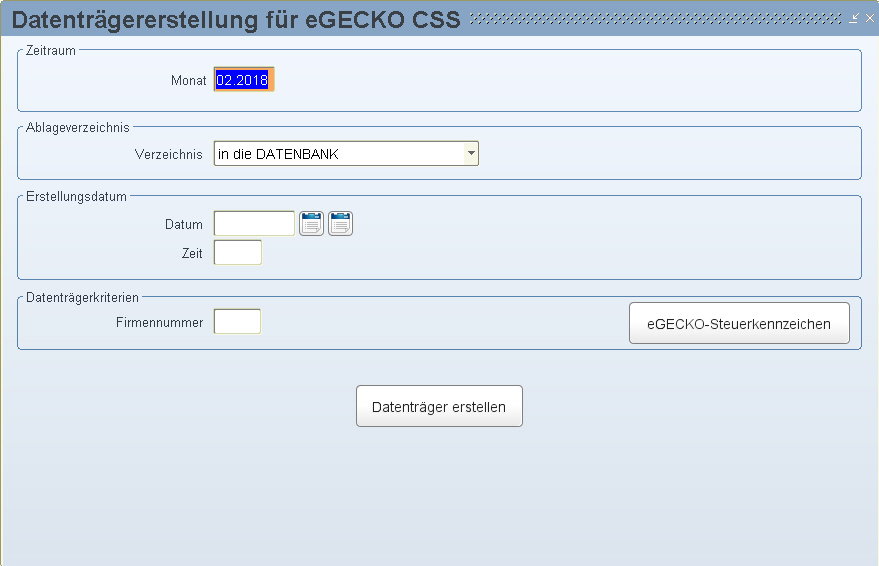Focus the Firmennummer input field
This screenshot has height=566, width=879.
pyautogui.click(x=237, y=322)
